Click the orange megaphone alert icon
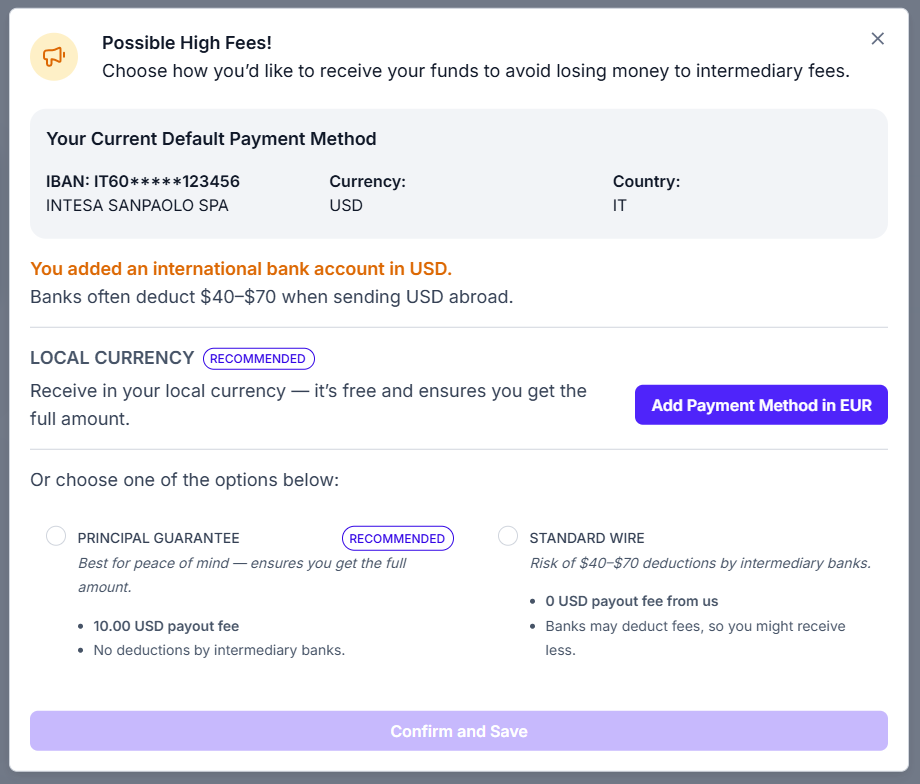The height and width of the screenshot is (784, 920). pos(54,57)
